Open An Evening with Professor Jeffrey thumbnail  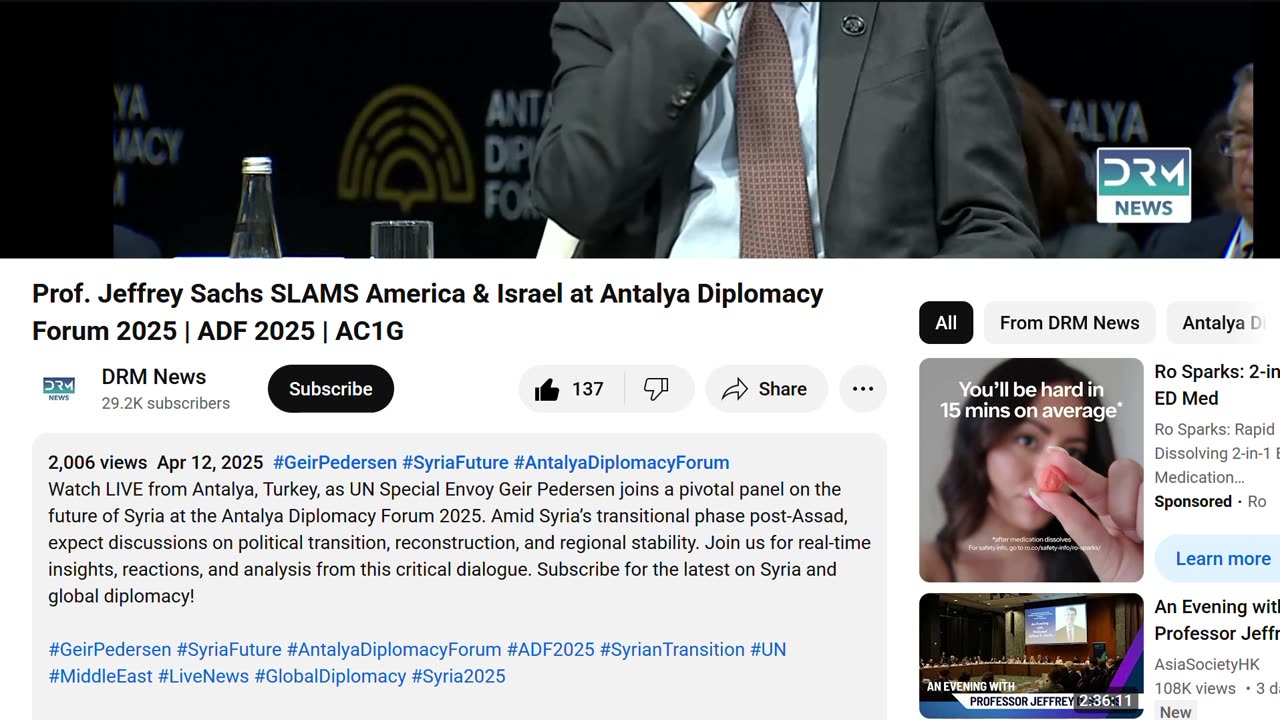coord(1031,656)
